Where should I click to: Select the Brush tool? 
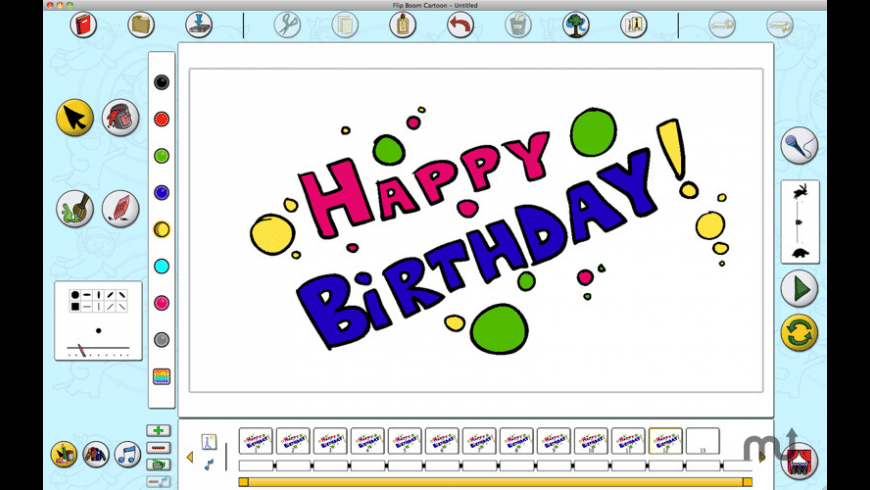pyautogui.click(x=75, y=209)
